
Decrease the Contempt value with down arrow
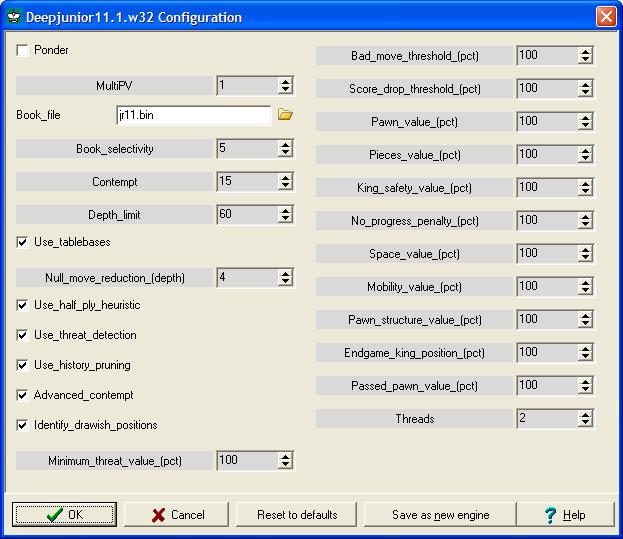286,187
